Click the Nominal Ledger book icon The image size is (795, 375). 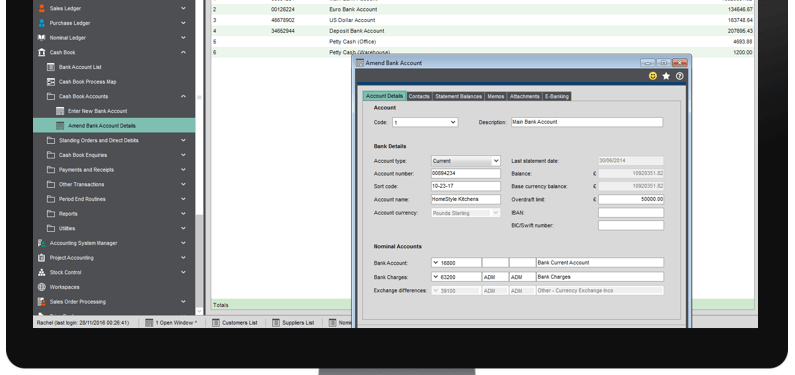(x=42, y=38)
